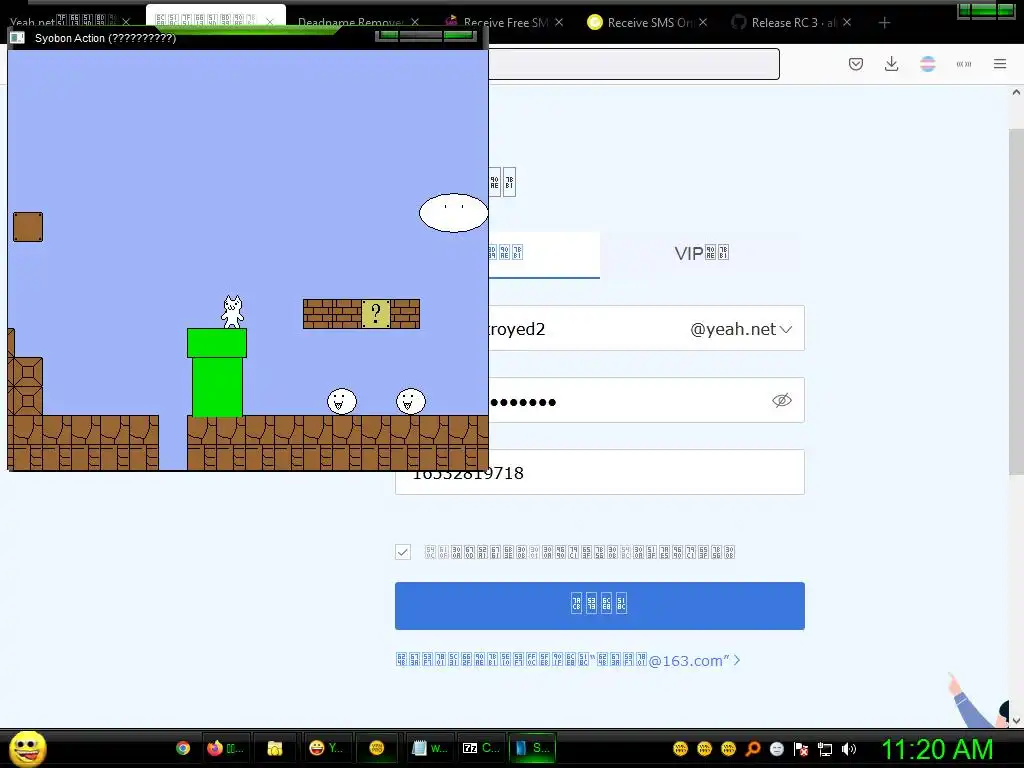Close the Release RC 3 tab
Image resolution: width=1024 pixels, height=768 pixels.
pos(847,23)
